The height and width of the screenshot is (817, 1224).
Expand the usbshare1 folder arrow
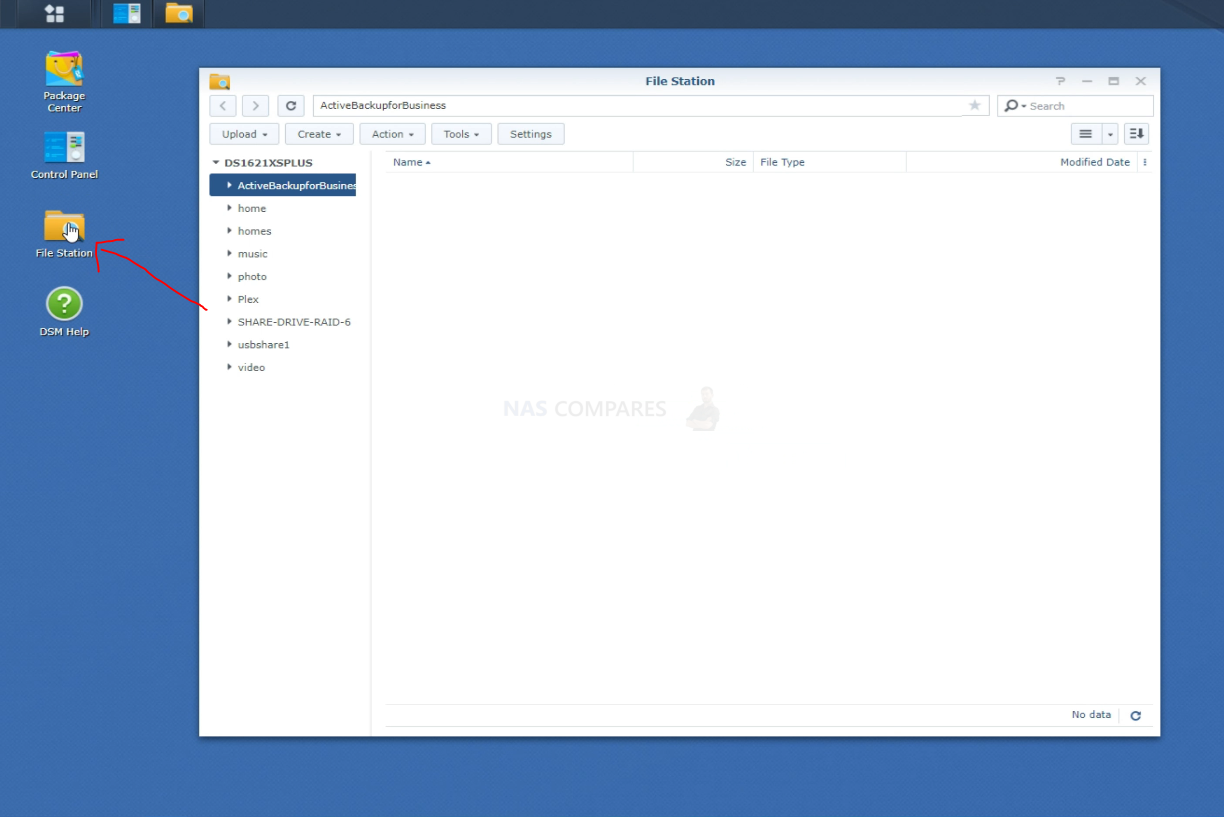(229, 344)
